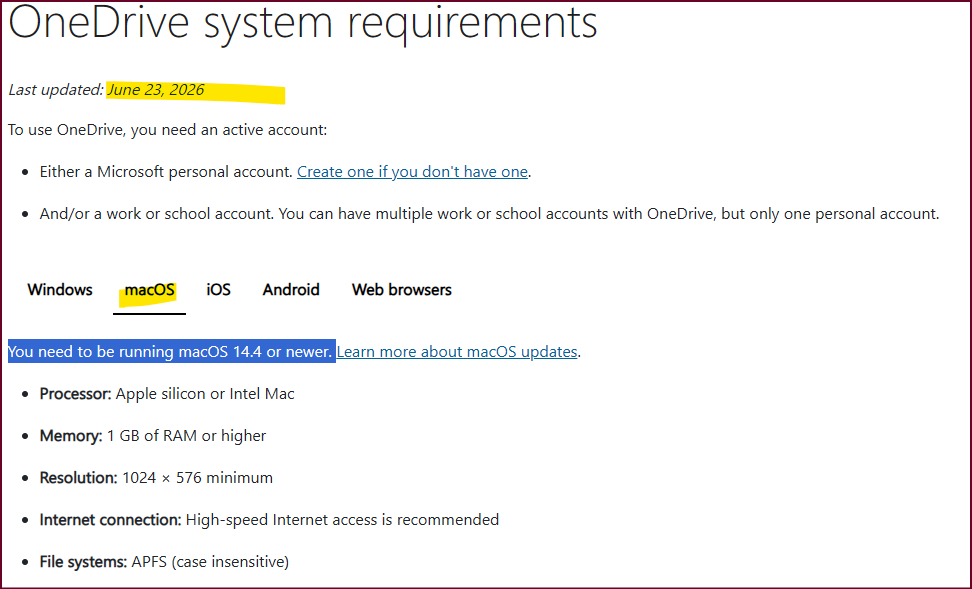Click the selected 'You need to be running macOS 14.4' sentence
This screenshot has width=972, height=589.
click(x=170, y=352)
